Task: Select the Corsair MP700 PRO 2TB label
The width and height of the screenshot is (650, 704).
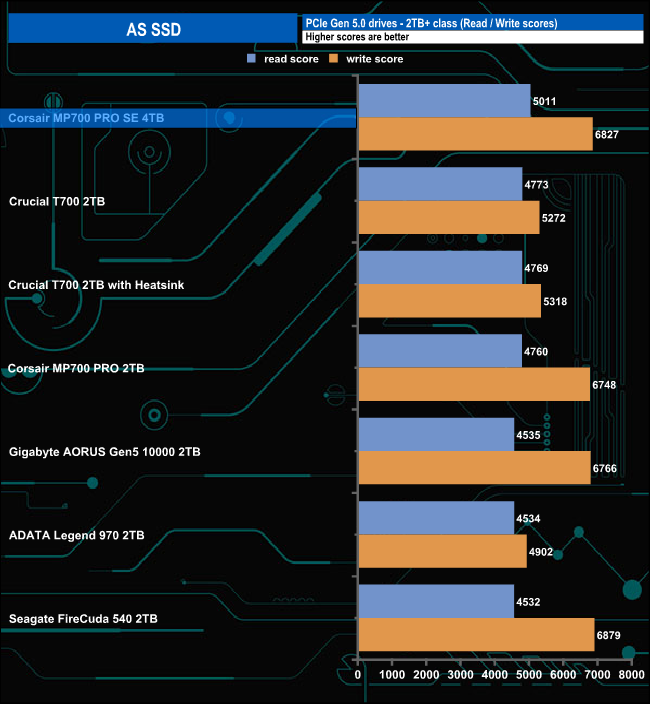Action: coord(76,369)
